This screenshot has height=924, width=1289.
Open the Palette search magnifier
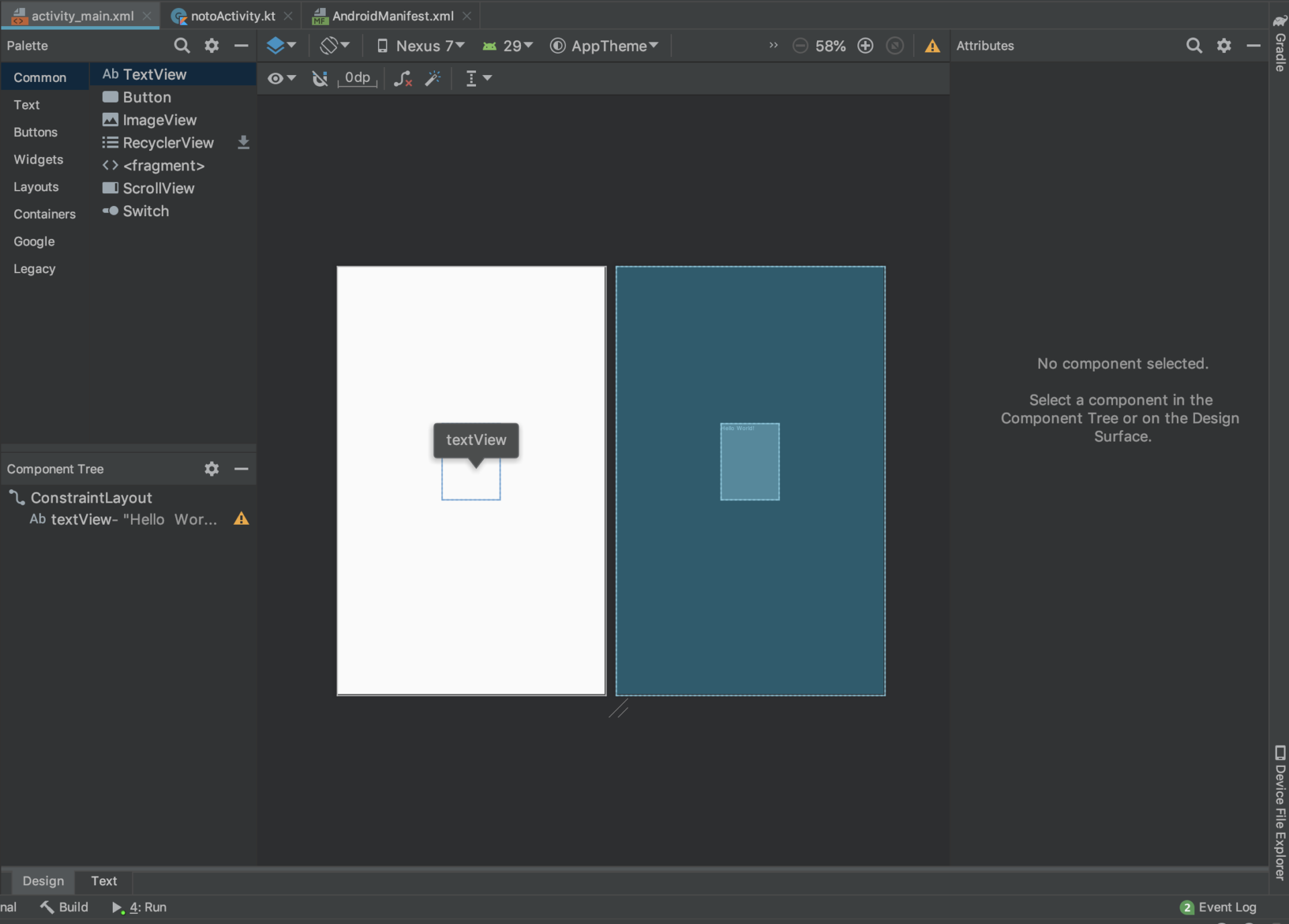point(181,46)
